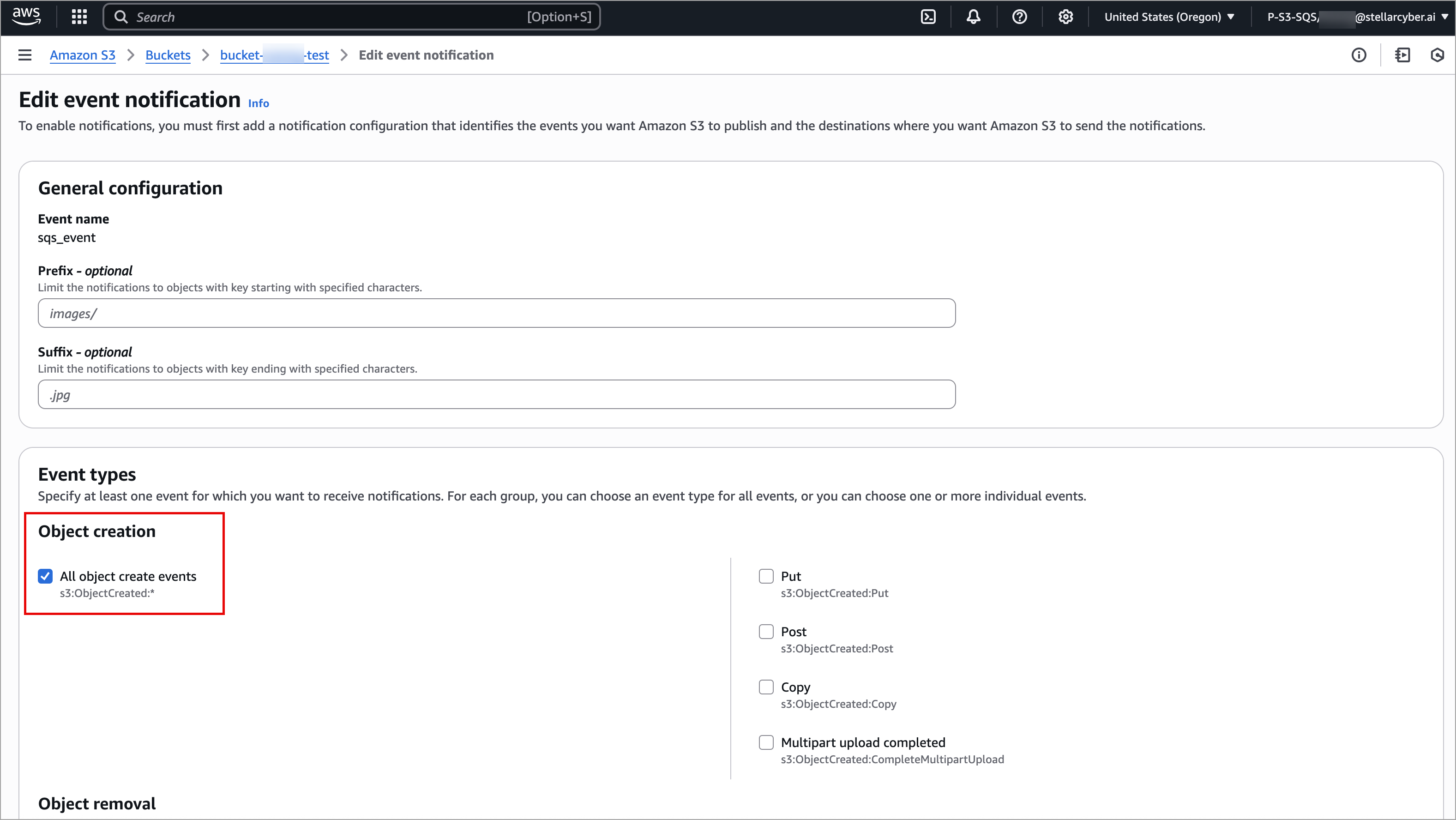Screen dimensions: 1456x820
Task: Click the Info link beside the heading
Action: click(x=259, y=103)
